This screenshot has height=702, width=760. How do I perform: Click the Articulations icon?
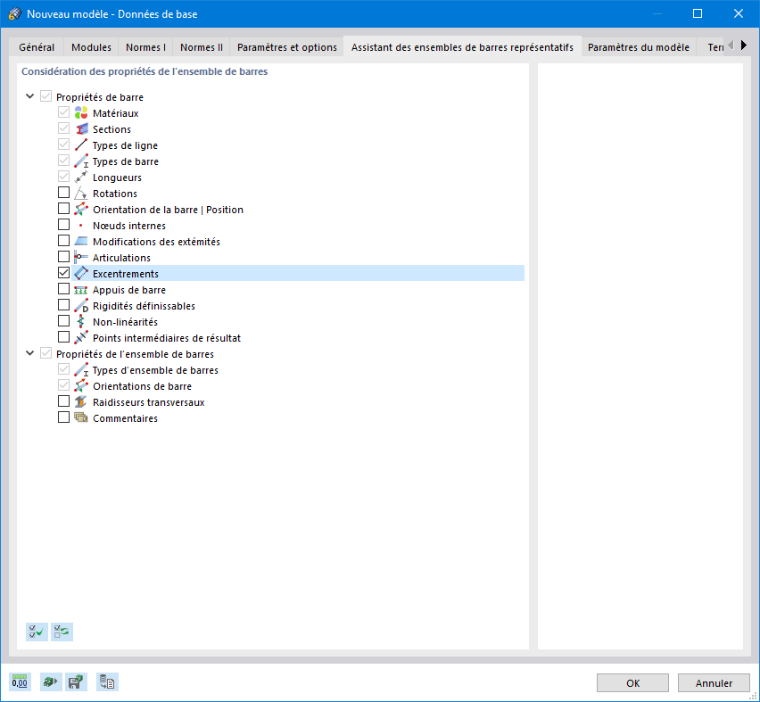81,257
